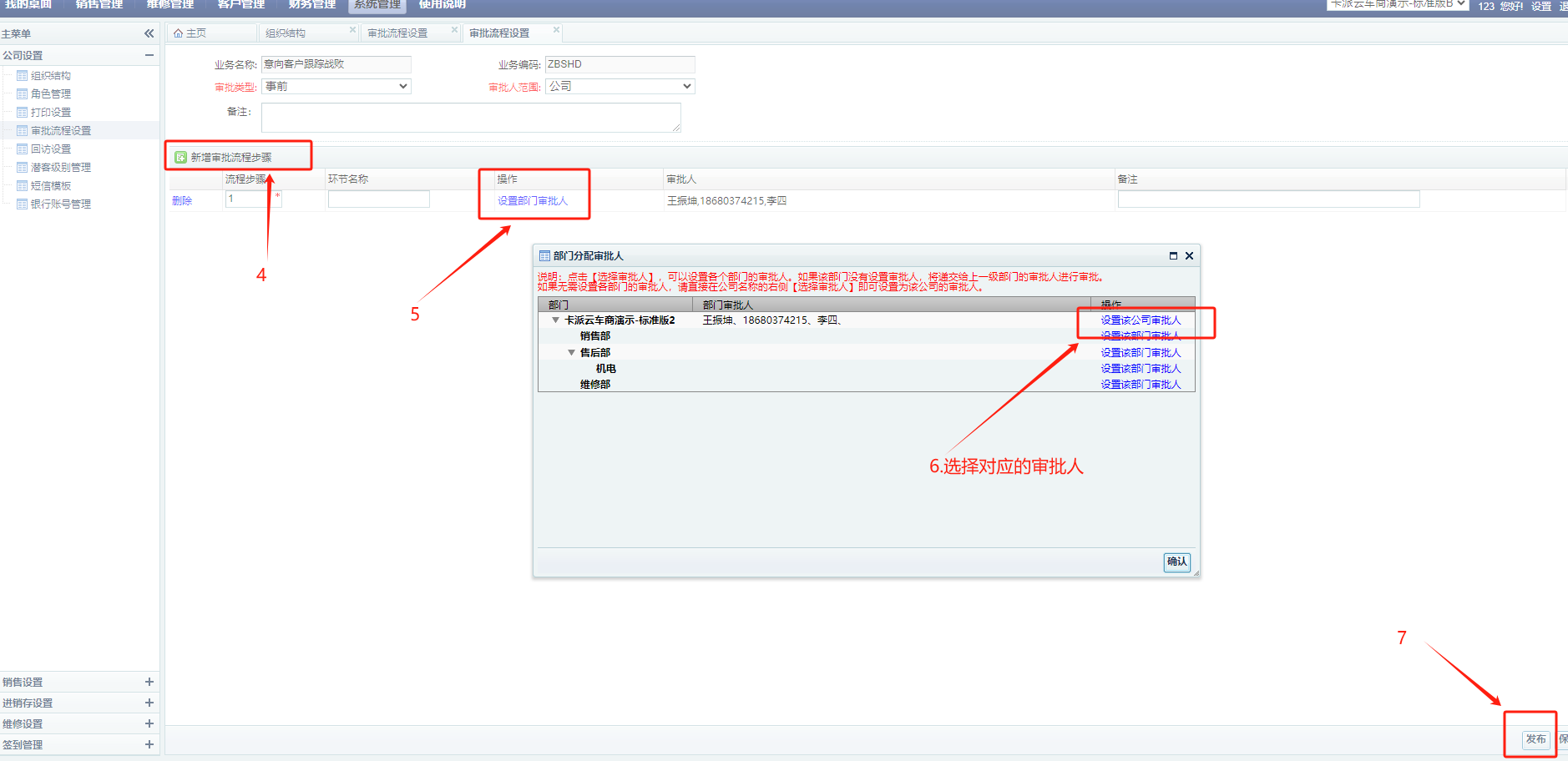Click the 发布 button
This screenshot has width=1568, height=761.
pos(1535,739)
